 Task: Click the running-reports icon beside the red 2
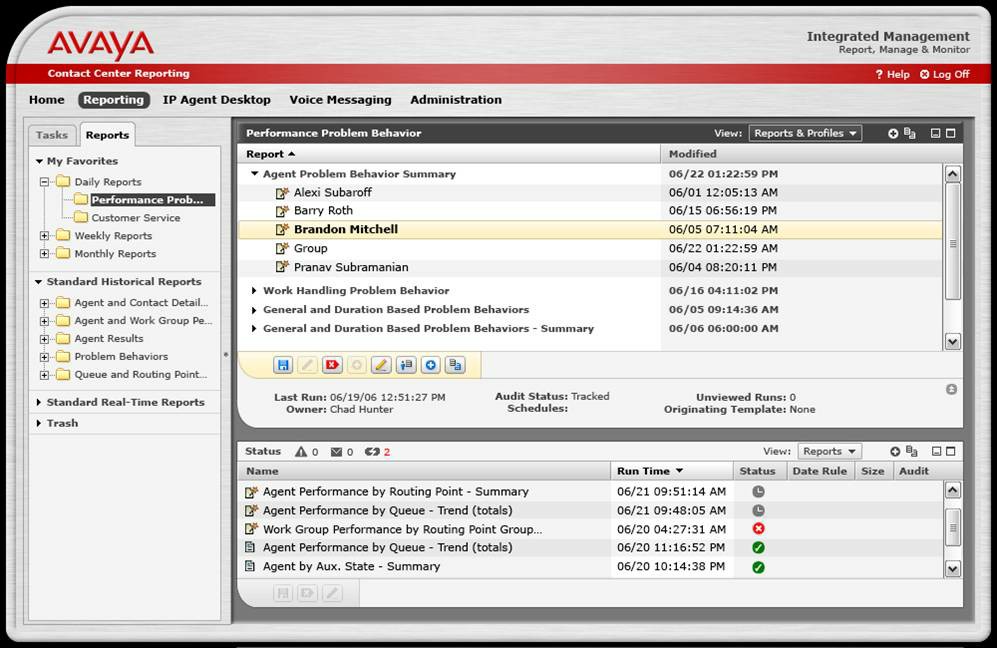pyautogui.click(x=372, y=452)
